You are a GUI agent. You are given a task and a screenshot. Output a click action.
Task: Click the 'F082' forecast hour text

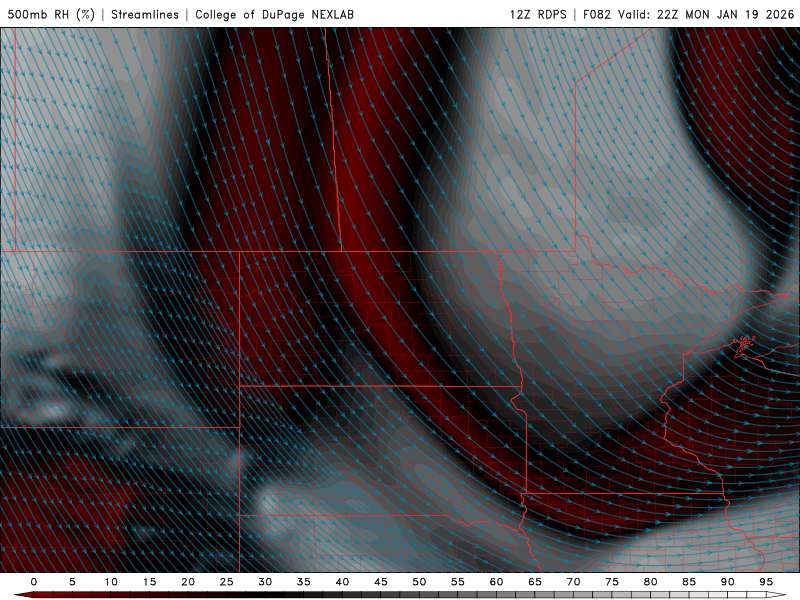[x=596, y=14]
